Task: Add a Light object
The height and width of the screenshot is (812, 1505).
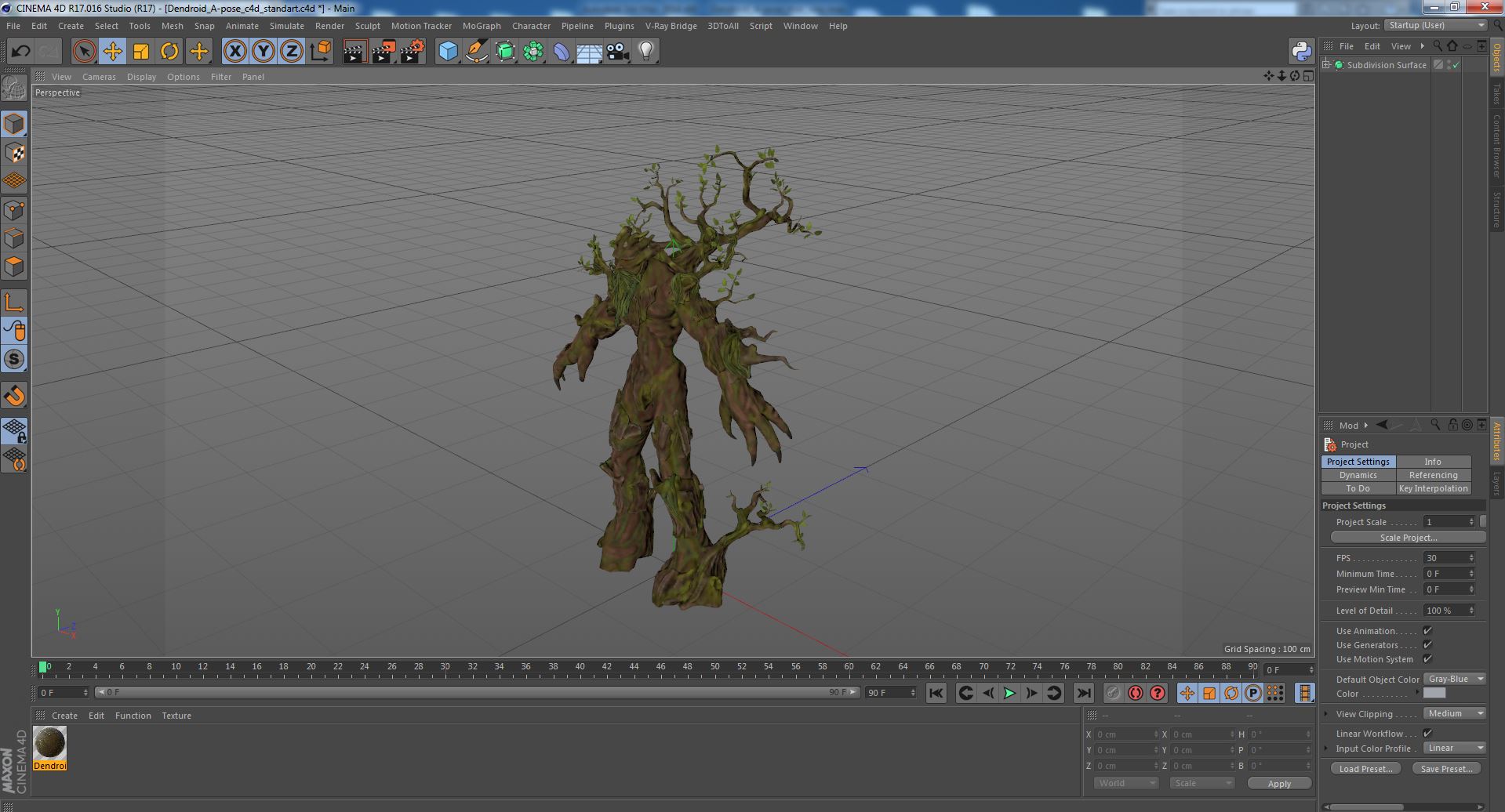Action: click(645, 52)
